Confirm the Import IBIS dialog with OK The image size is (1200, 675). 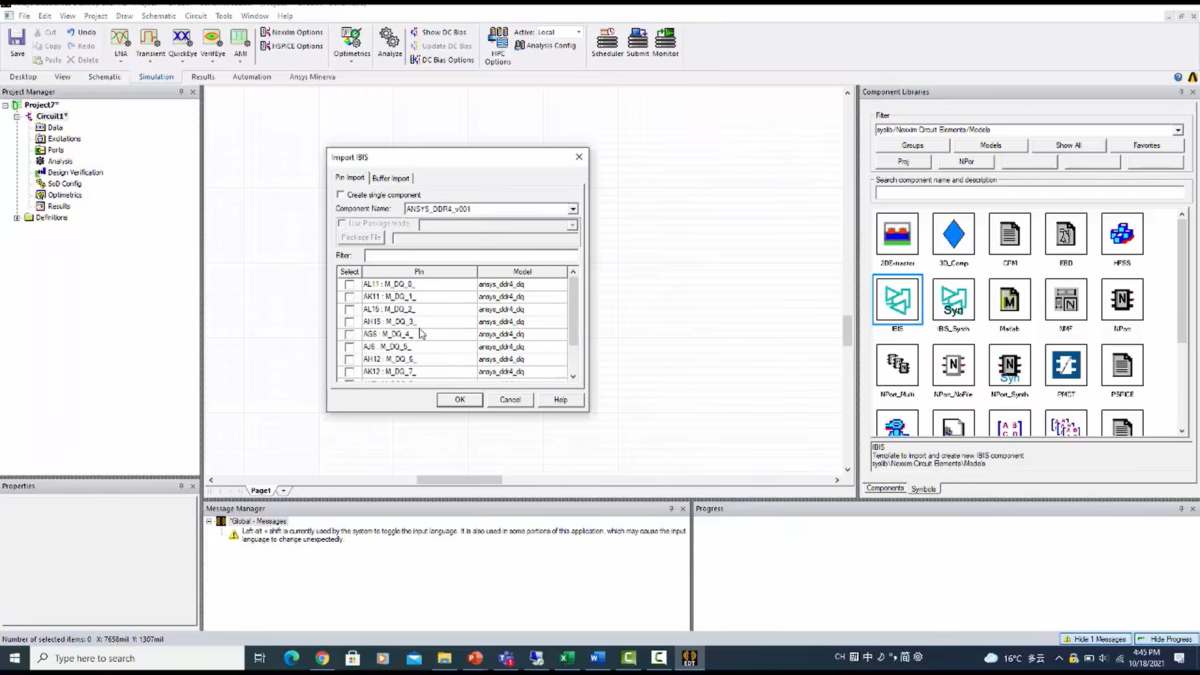(x=460, y=399)
